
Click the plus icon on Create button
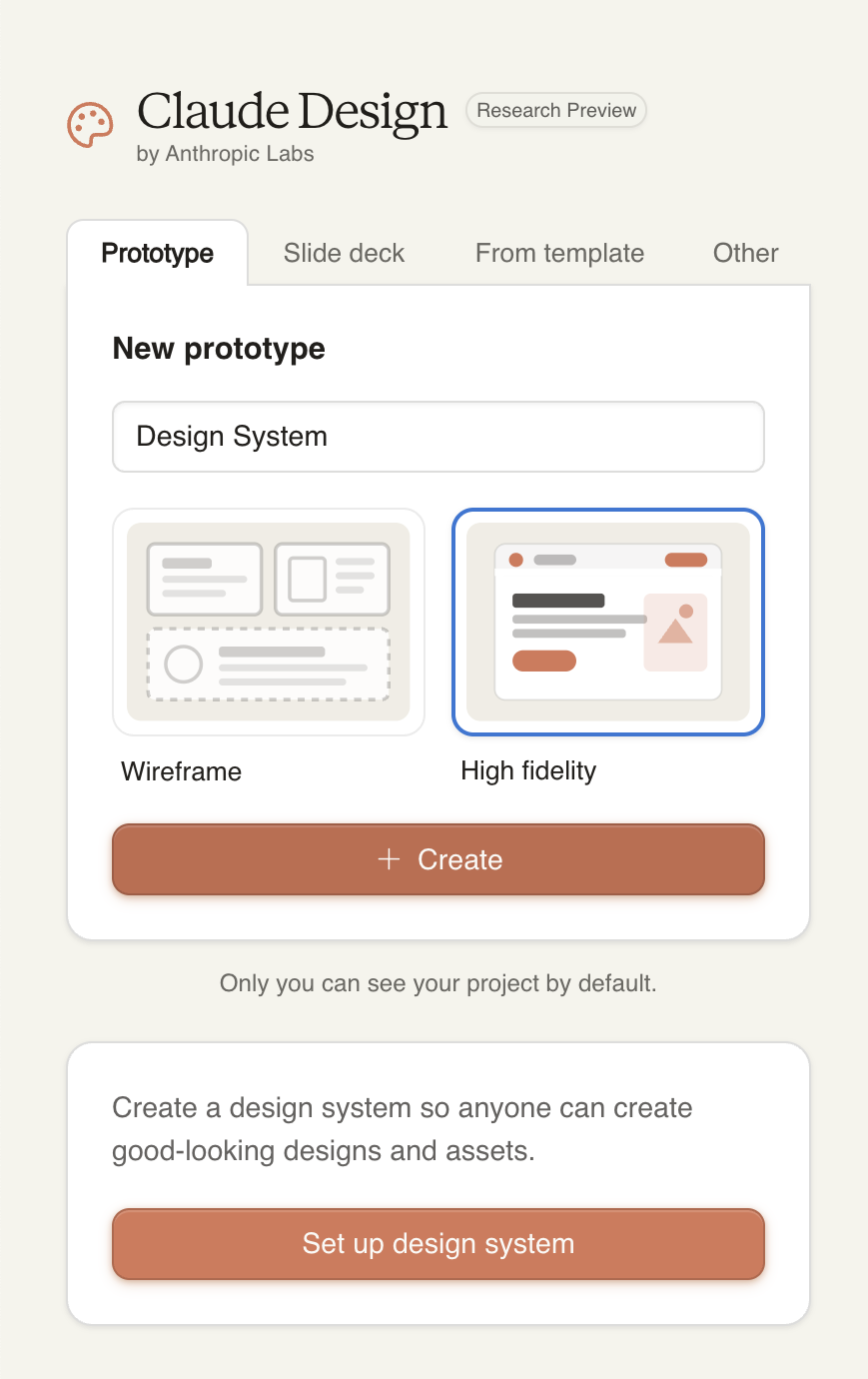click(x=389, y=859)
